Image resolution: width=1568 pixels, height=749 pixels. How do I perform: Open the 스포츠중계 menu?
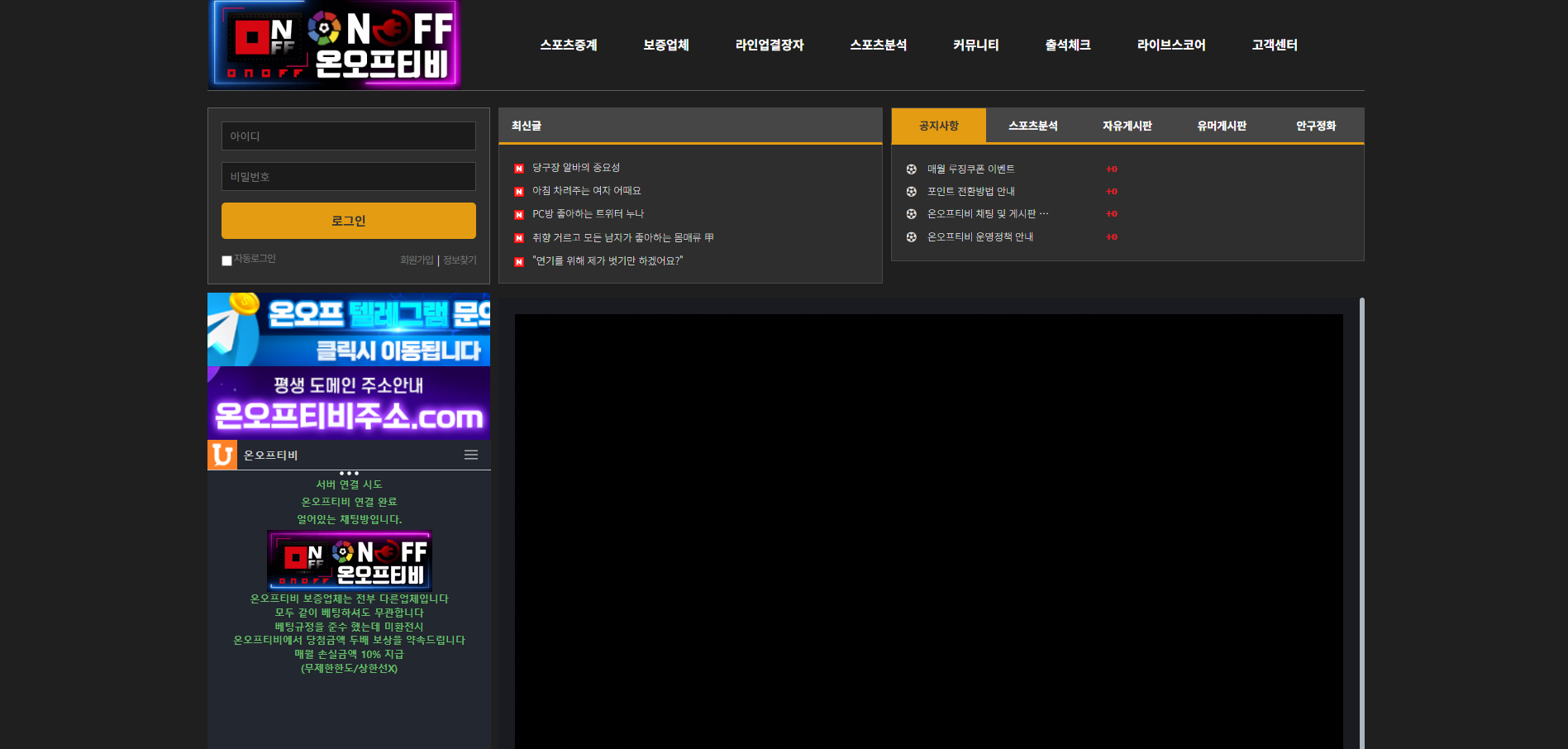coord(569,45)
